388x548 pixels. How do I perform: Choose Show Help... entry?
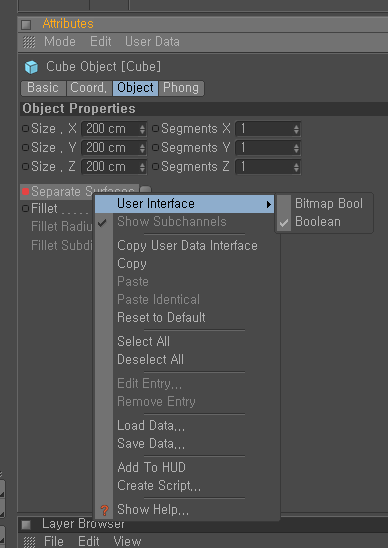tap(153, 510)
